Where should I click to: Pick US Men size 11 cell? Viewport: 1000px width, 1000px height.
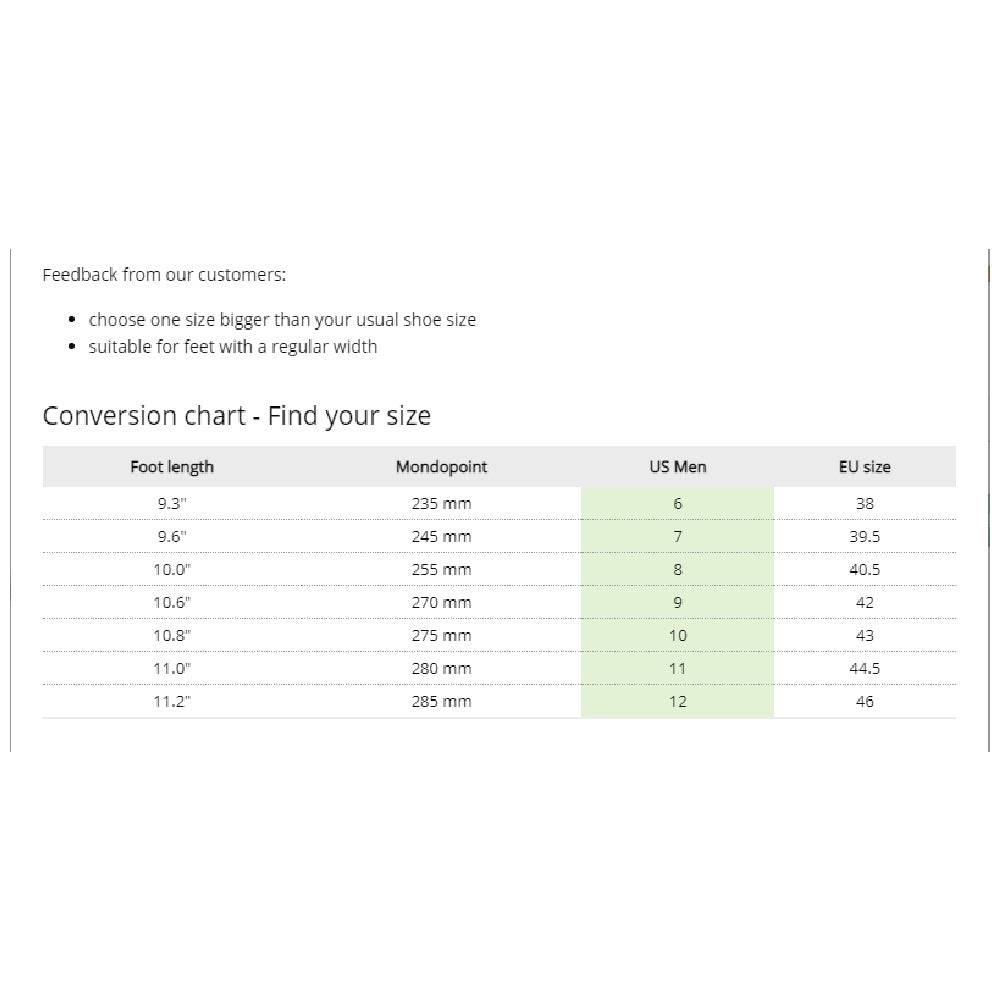point(677,669)
